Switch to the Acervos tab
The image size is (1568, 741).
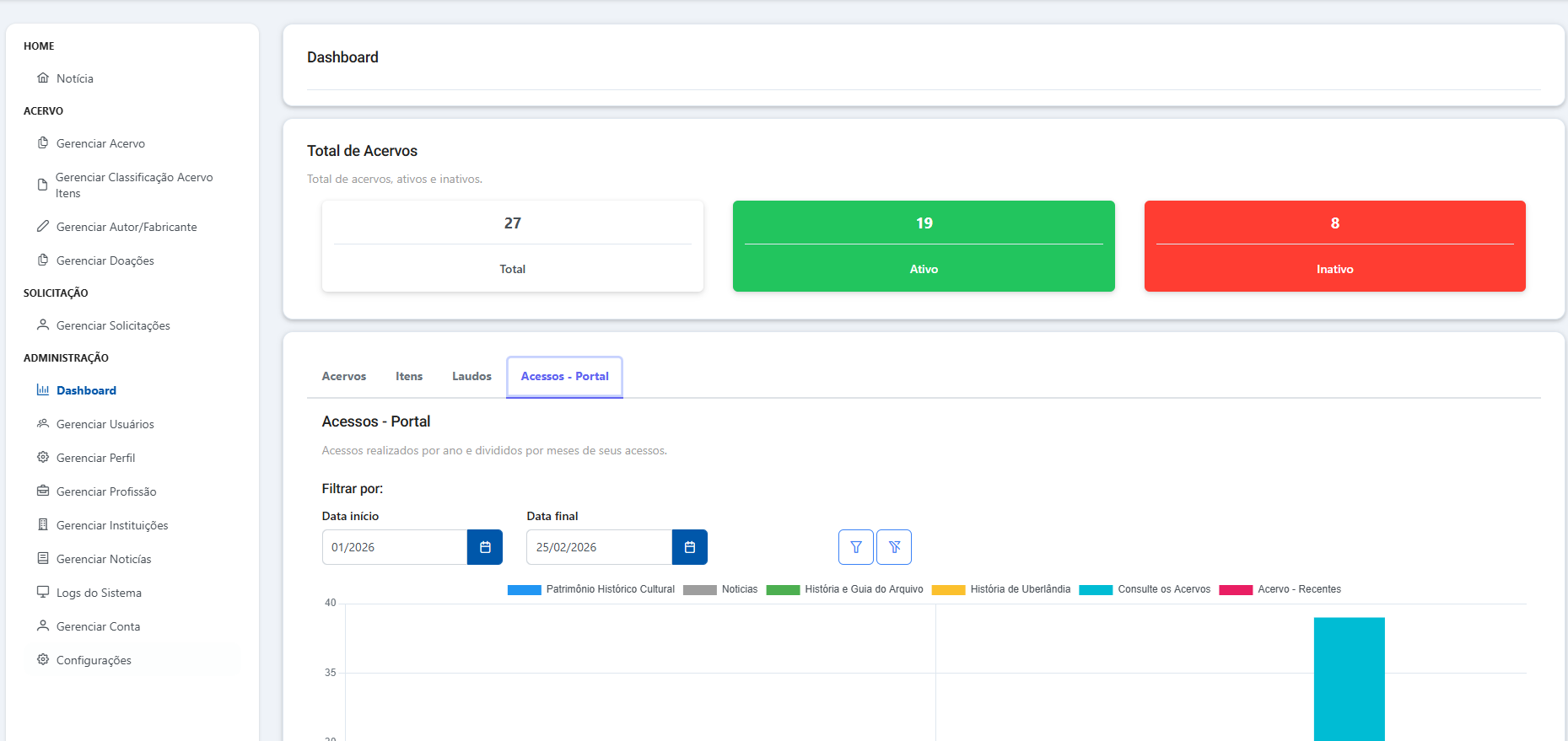(x=344, y=377)
